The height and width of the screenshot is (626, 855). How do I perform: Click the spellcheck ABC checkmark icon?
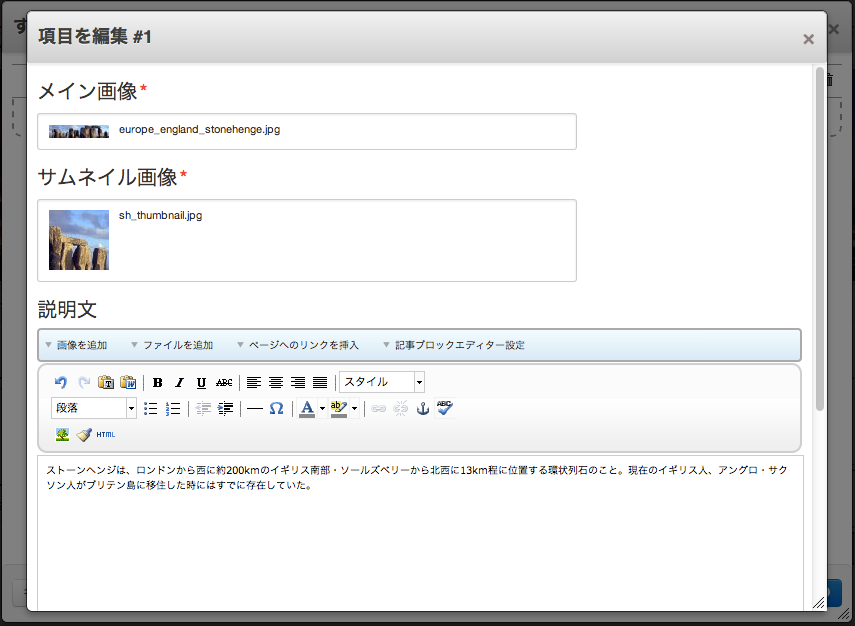coord(445,408)
